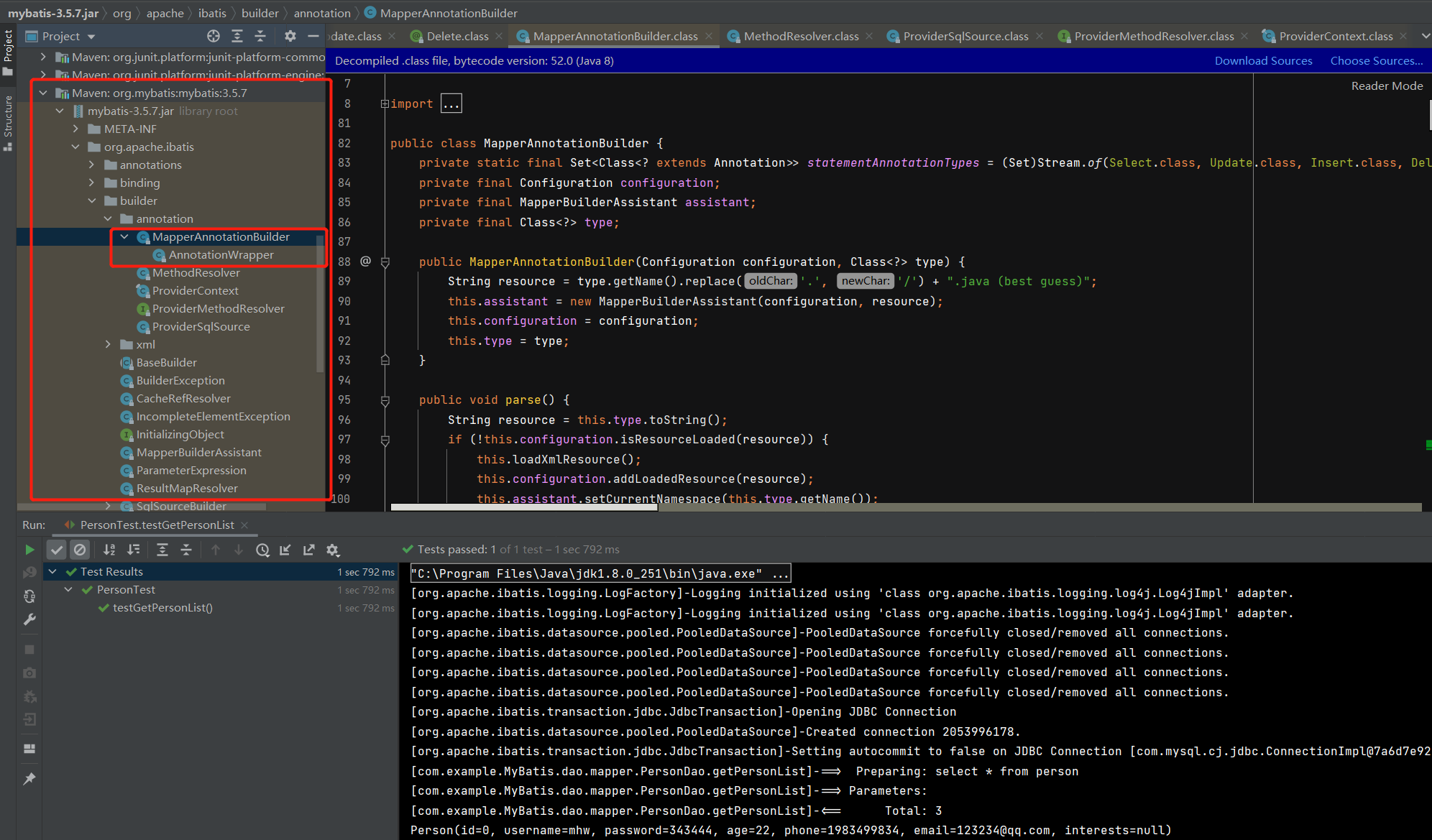Rerun the test with green play button
Screen dimensions: 1432x840
point(29,550)
